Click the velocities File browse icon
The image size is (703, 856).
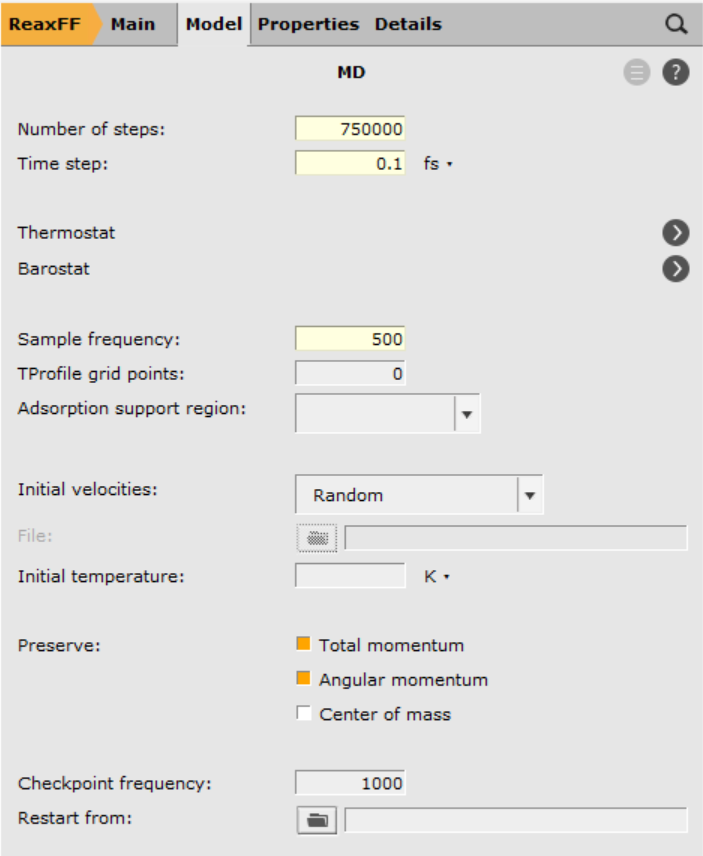pos(317,537)
